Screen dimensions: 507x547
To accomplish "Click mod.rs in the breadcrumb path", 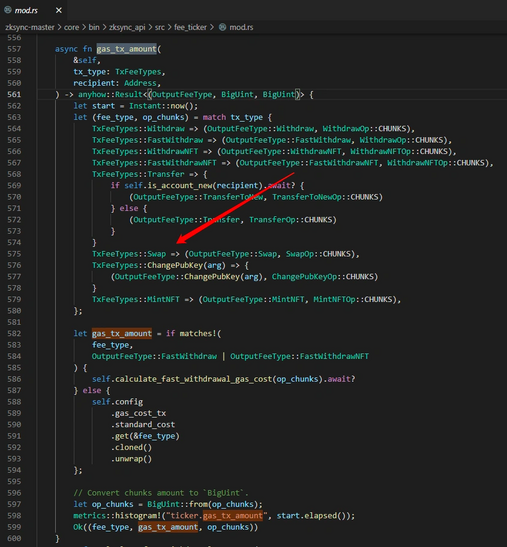I will click(241, 27).
